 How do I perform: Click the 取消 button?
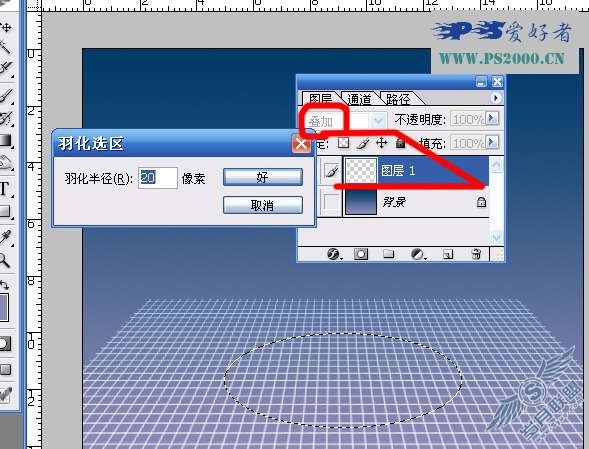point(263,205)
